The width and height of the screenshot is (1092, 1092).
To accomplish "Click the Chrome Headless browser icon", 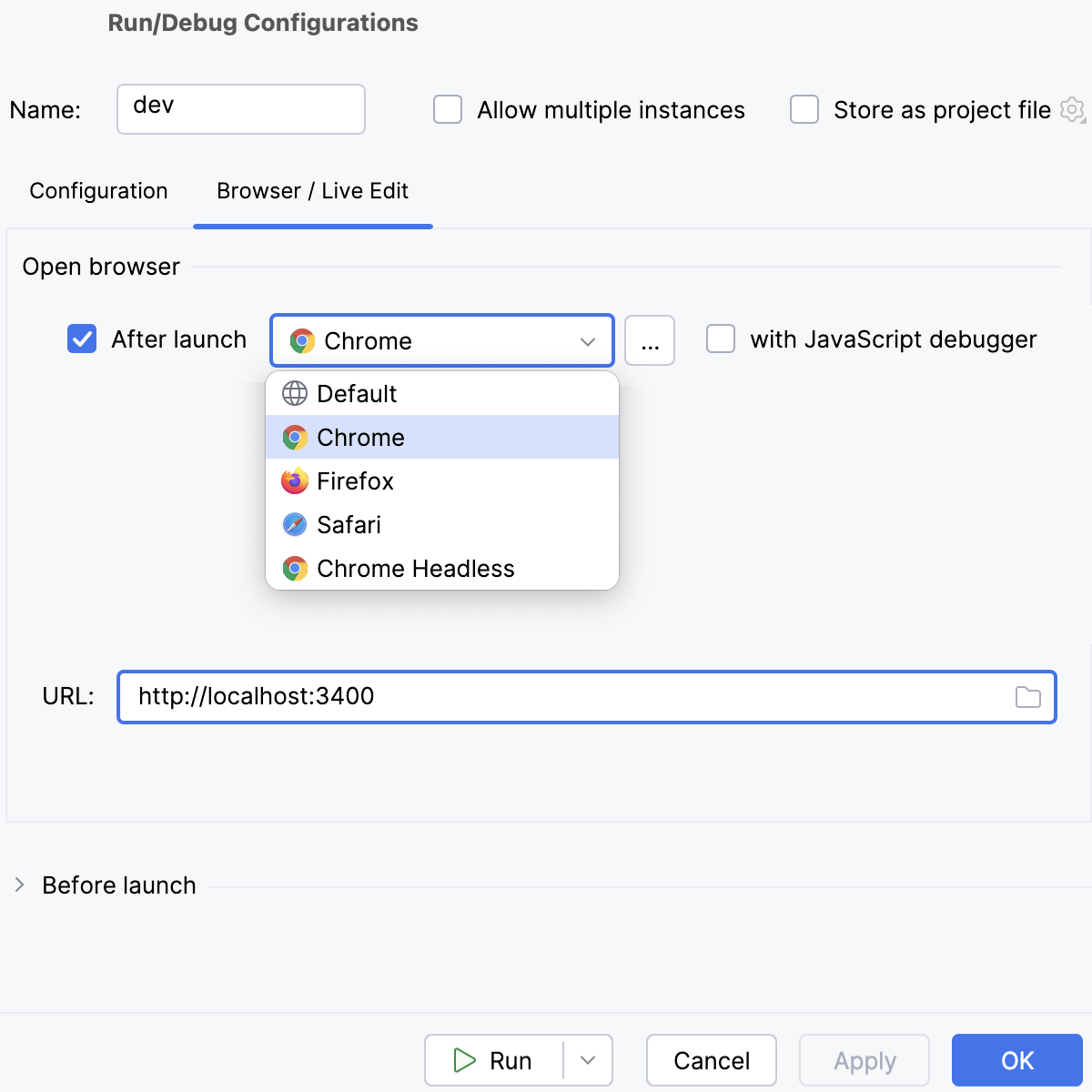I will [x=295, y=568].
